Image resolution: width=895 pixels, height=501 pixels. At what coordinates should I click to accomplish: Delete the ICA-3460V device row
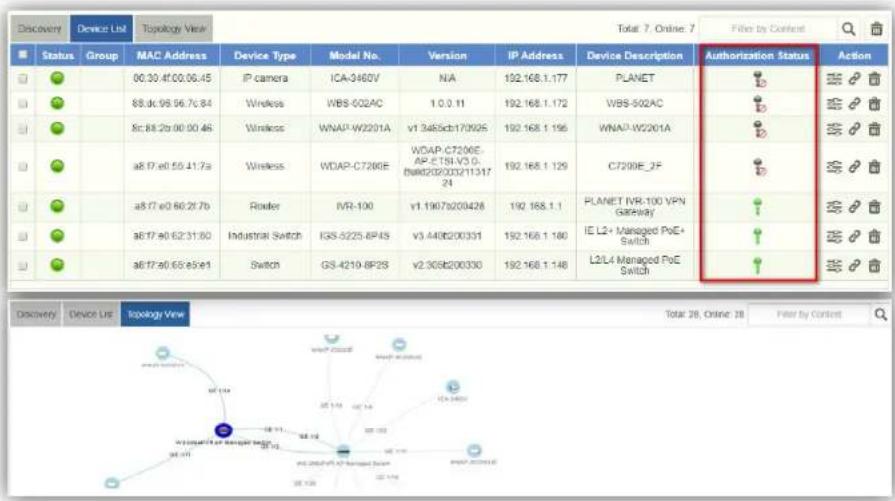[x=874, y=79]
